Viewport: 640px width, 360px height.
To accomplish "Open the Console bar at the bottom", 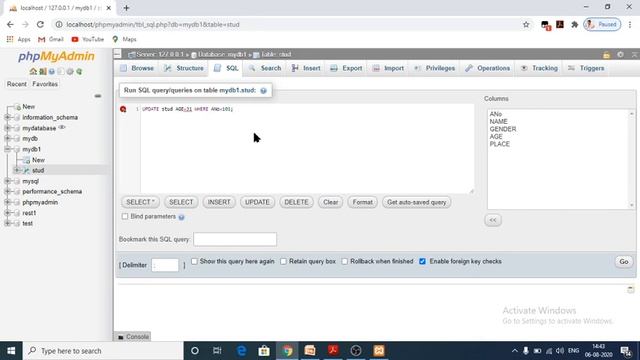I will coord(133,337).
